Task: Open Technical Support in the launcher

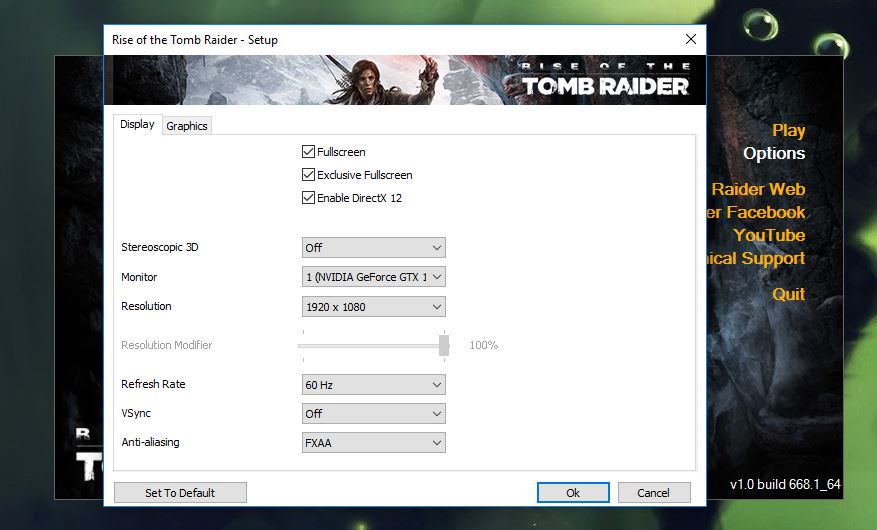Action: (756, 258)
